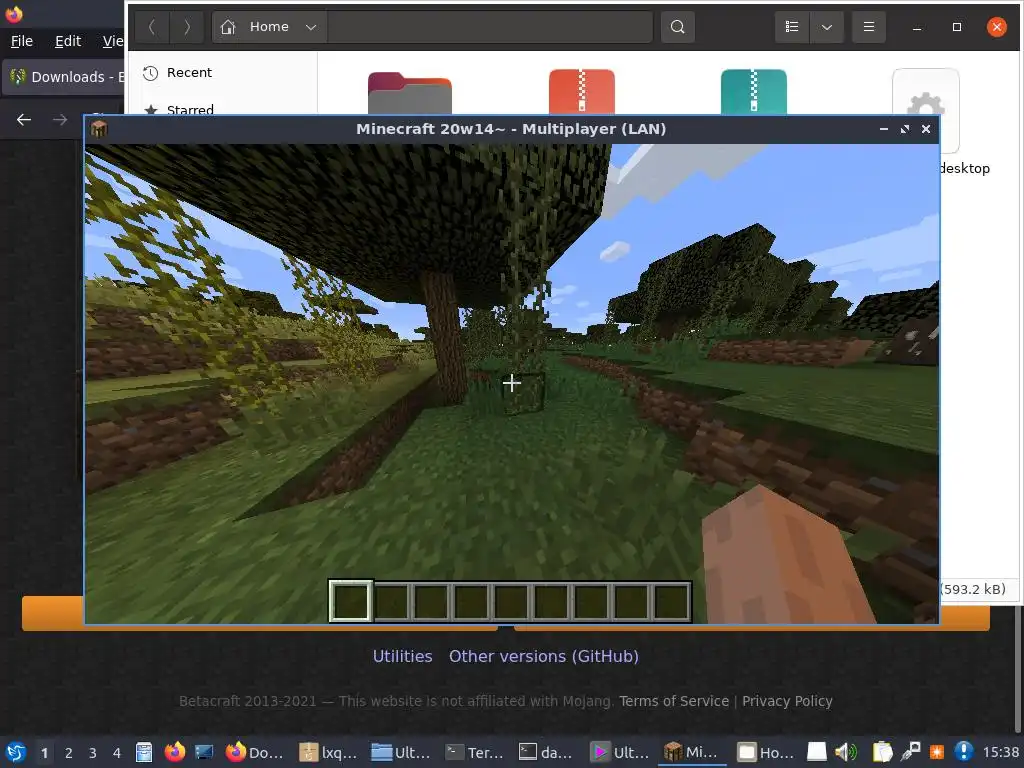Launch Firefox from taskbar quicklaunch
Image resolution: width=1024 pixels, height=768 pixels.
[174, 752]
